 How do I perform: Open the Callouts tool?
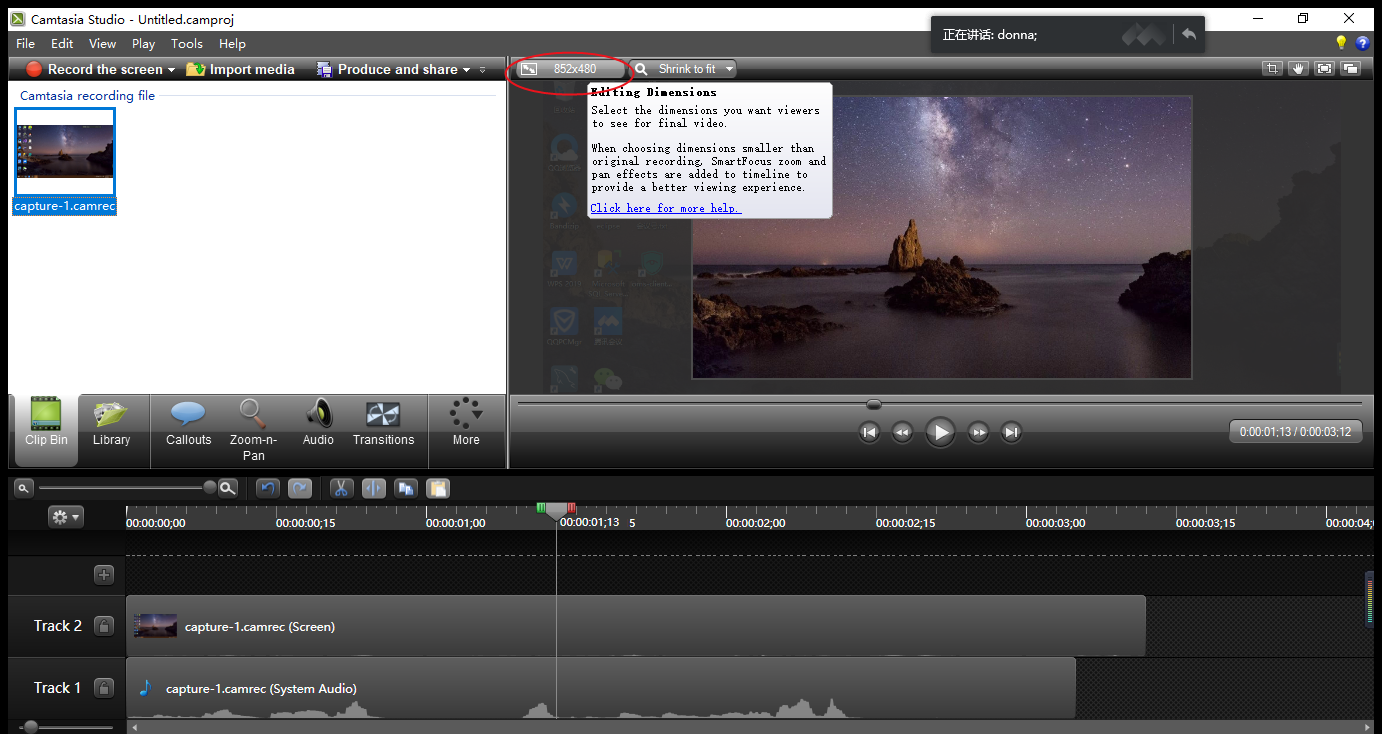(x=188, y=424)
